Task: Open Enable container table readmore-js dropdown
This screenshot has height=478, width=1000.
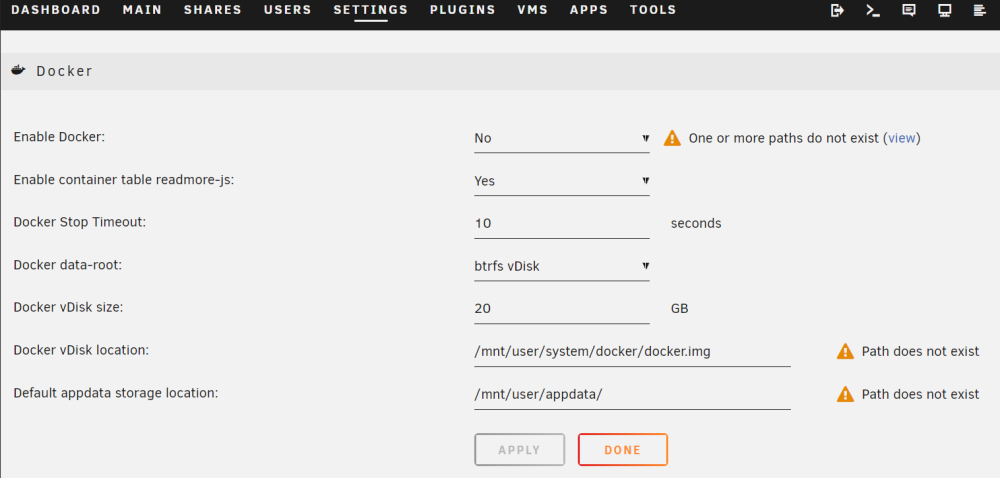Action: point(562,181)
